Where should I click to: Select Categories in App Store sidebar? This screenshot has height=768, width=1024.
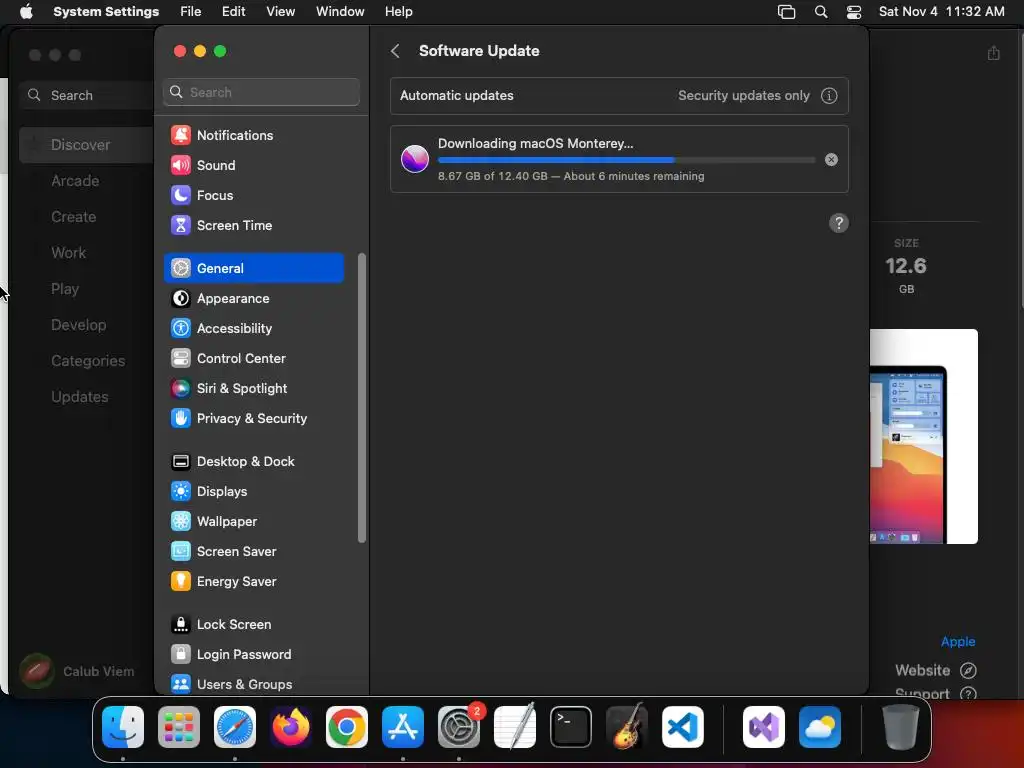point(87,360)
